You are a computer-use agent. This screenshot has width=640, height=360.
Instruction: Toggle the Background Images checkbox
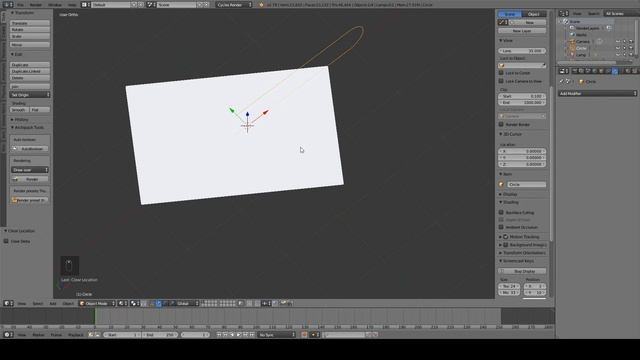tap(506, 244)
